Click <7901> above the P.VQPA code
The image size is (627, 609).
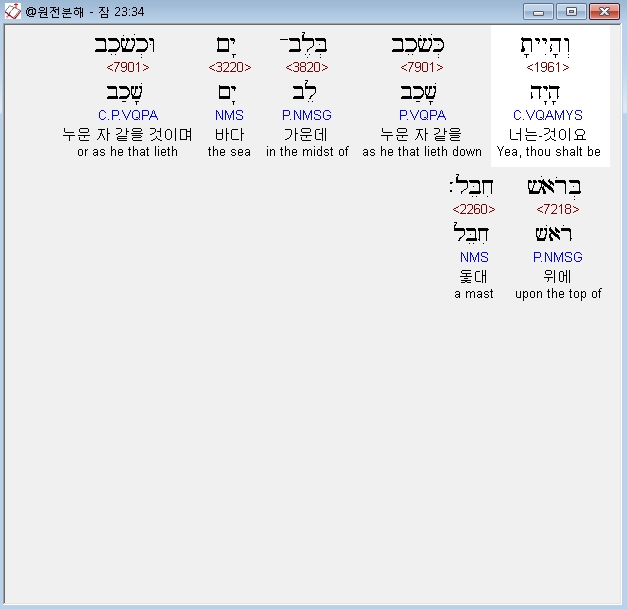coord(422,67)
